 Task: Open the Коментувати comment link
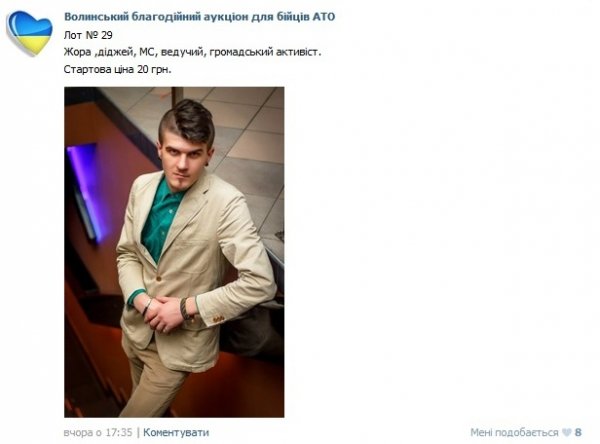point(176,433)
